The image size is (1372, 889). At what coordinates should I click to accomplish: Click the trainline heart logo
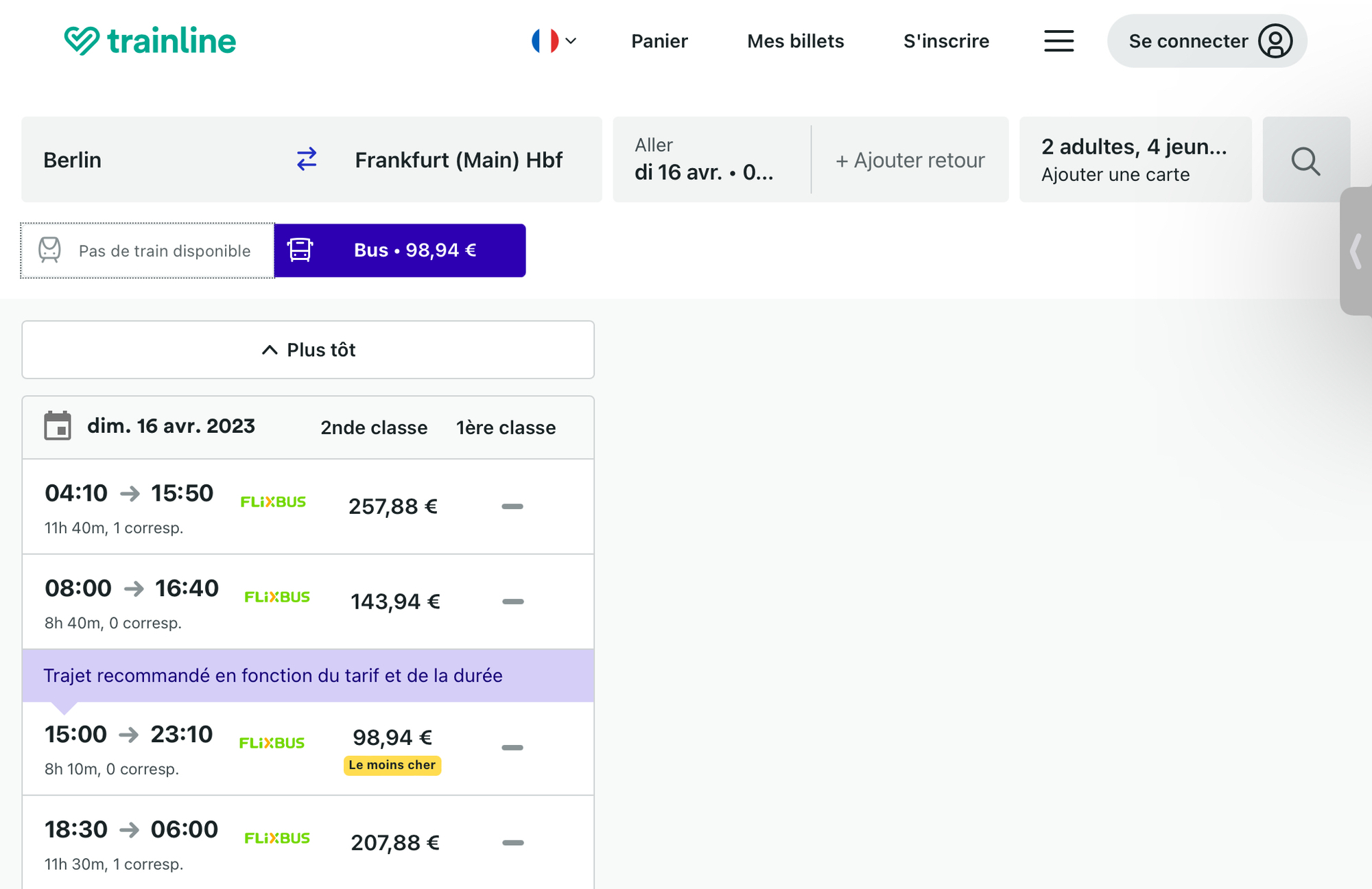(x=82, y=40)
